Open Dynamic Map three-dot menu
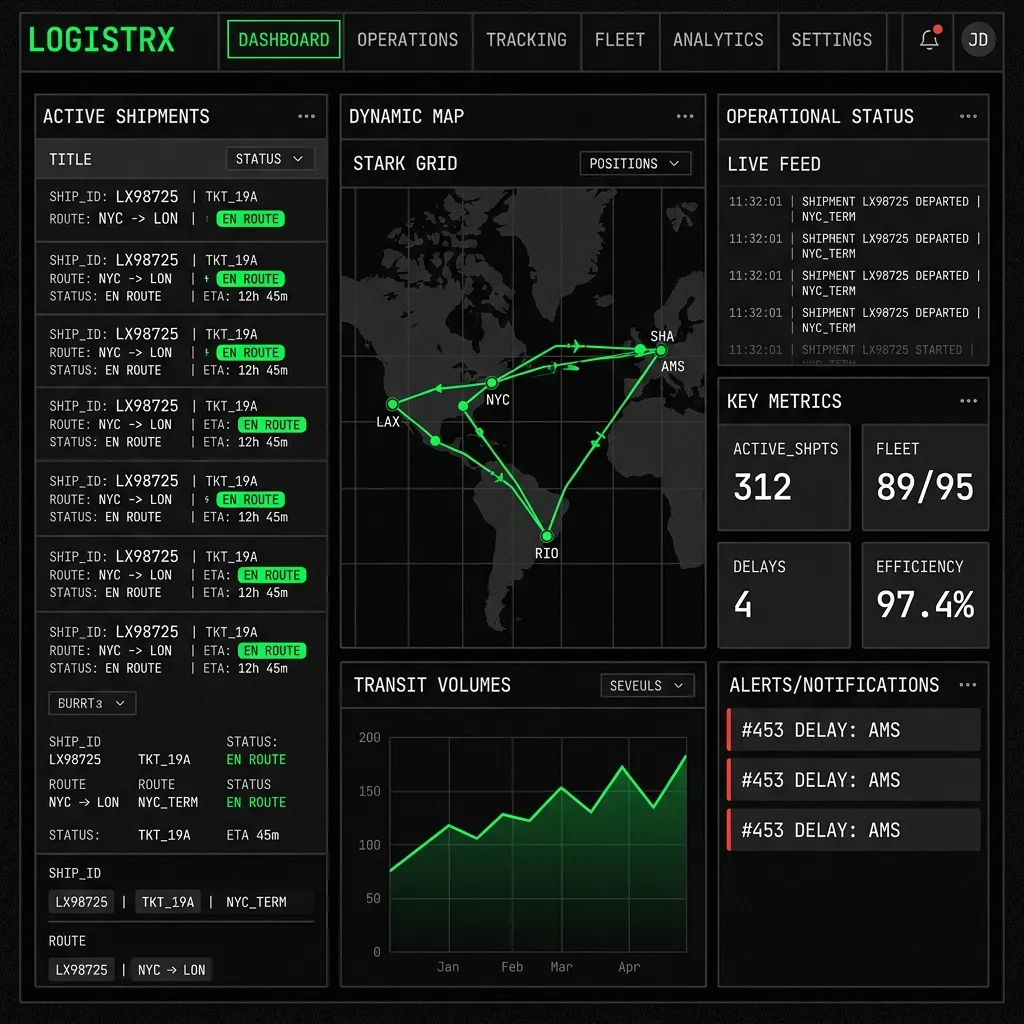This screenshot has width=1024, height=1024. pos(684,117)
